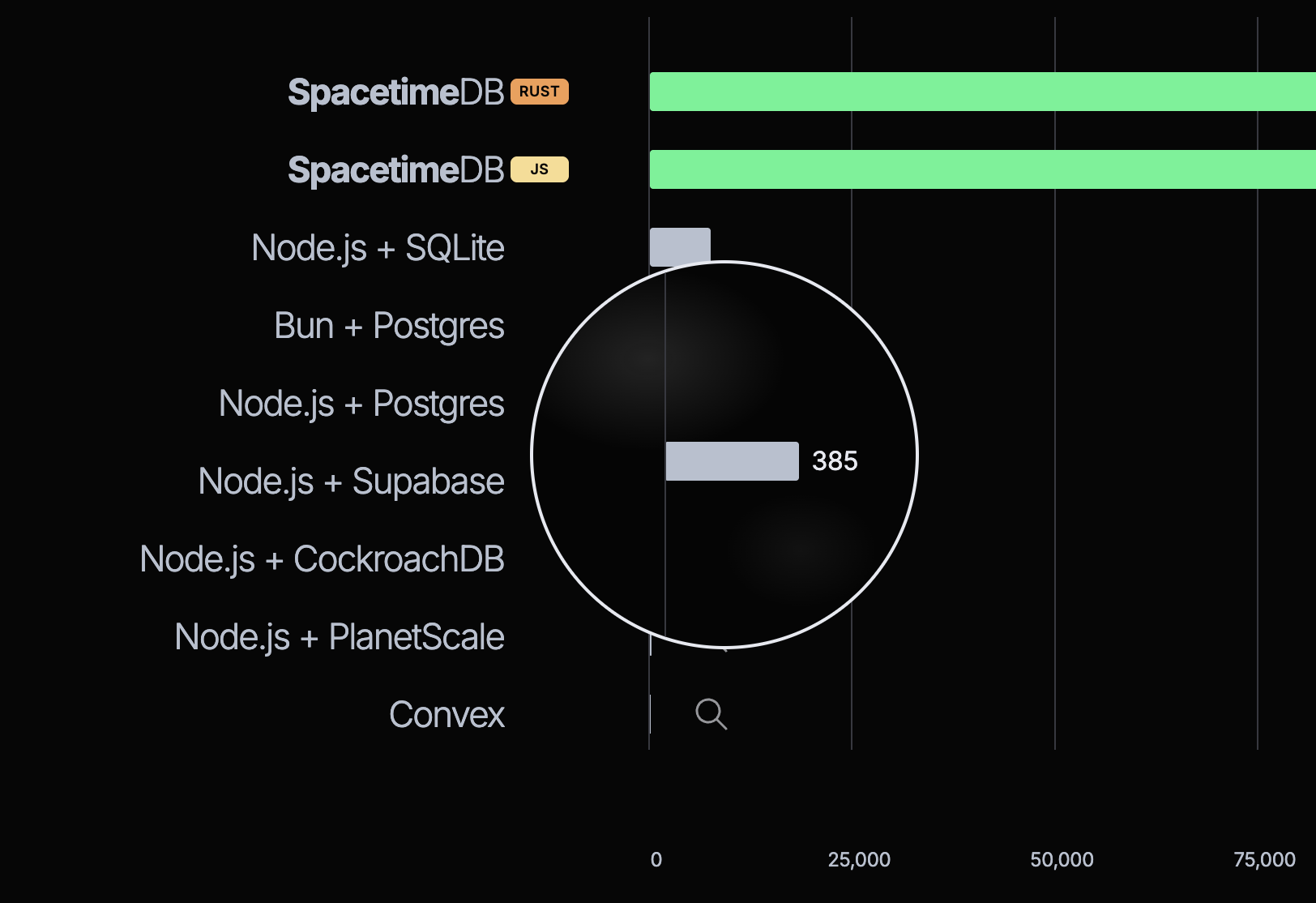Select the SpacetimeDB JS green bar

(x=981, y=169)
